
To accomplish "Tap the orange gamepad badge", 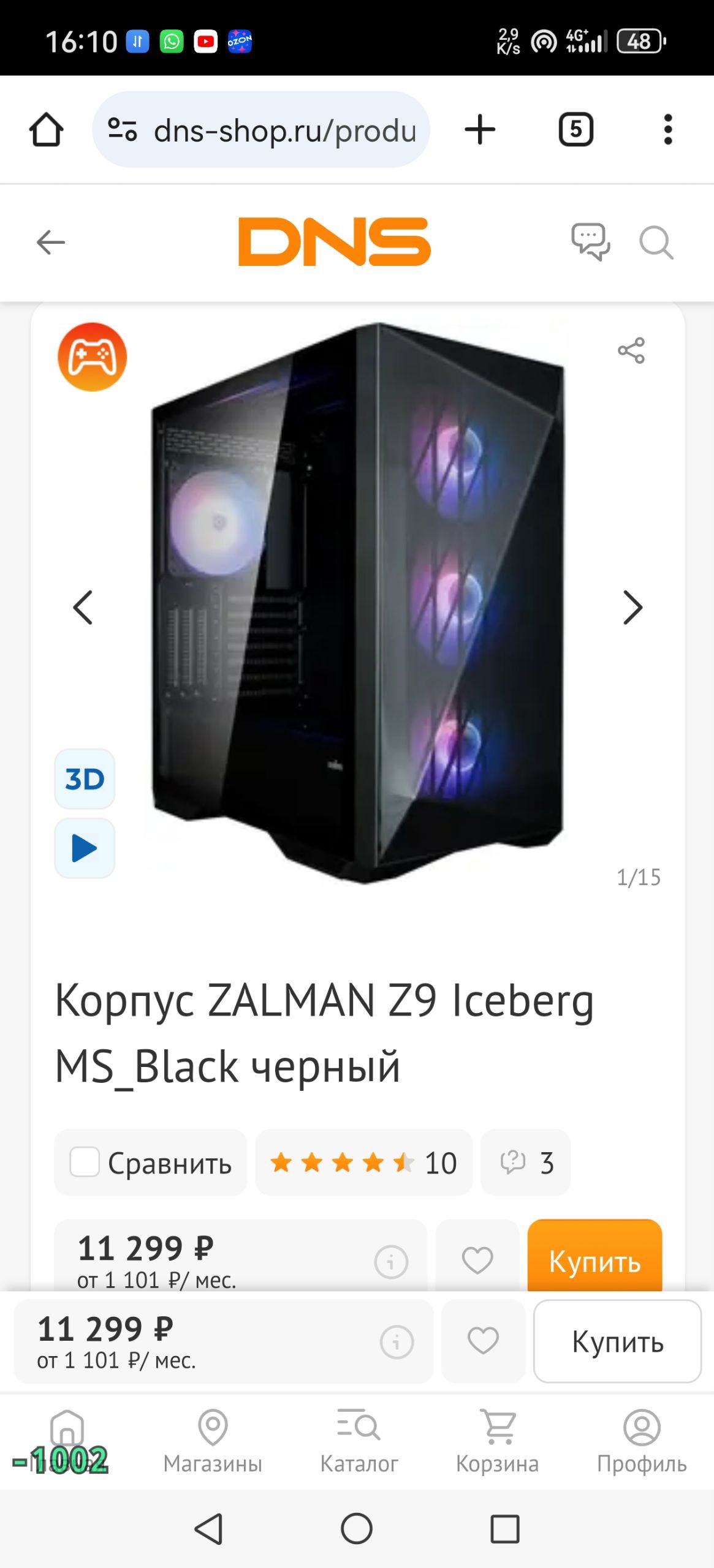I will pos(92,357).
